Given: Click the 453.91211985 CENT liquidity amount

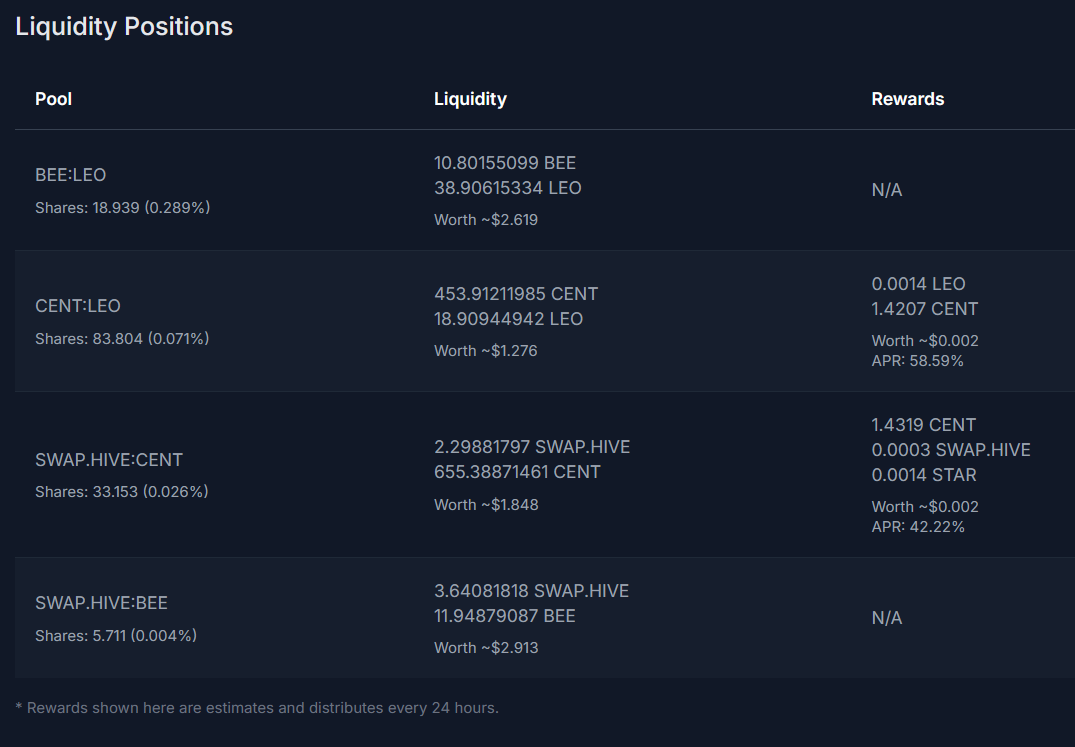Looking at the screenshot, I should (x=516, y=294).
